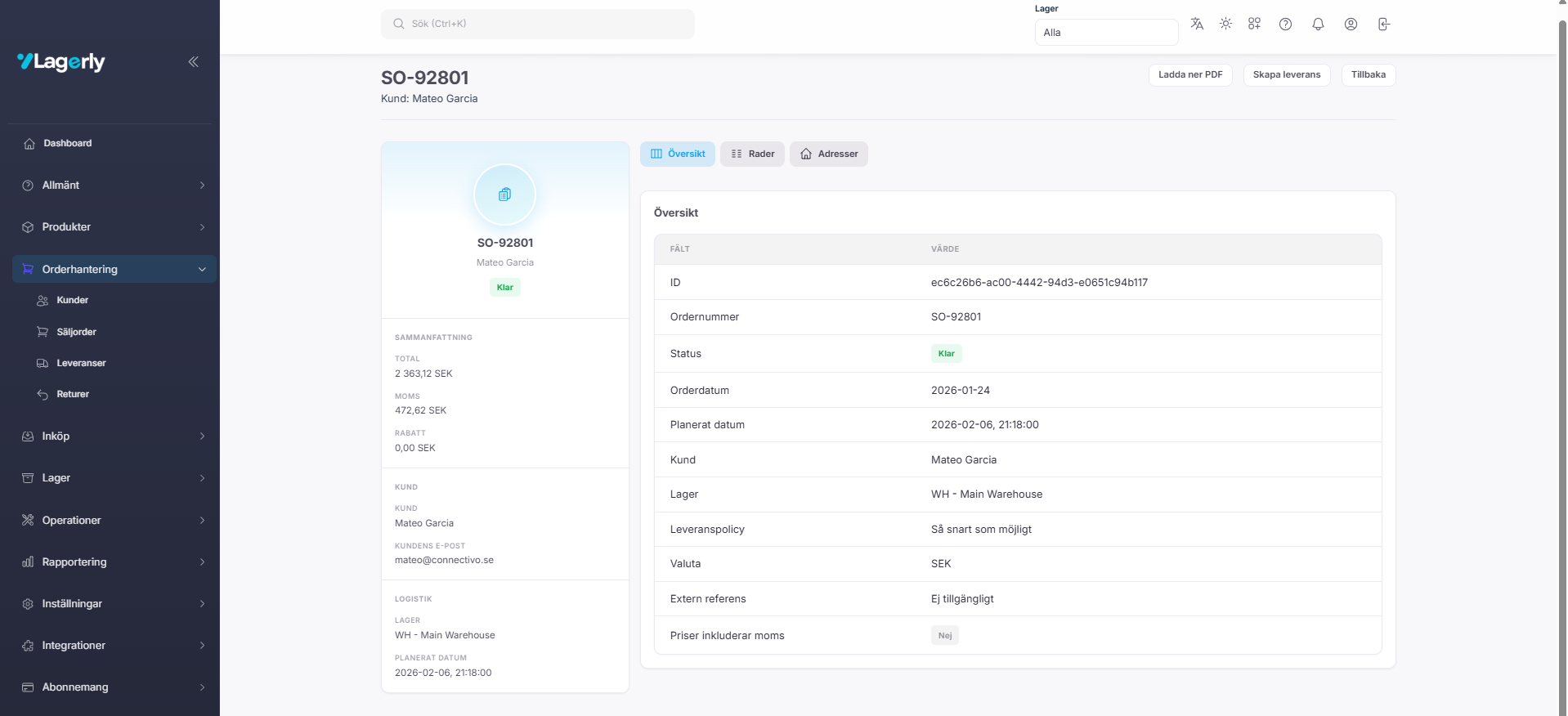1568x716 pixels.
Task: Click the order document avatar icon
Action: (504, 195)
